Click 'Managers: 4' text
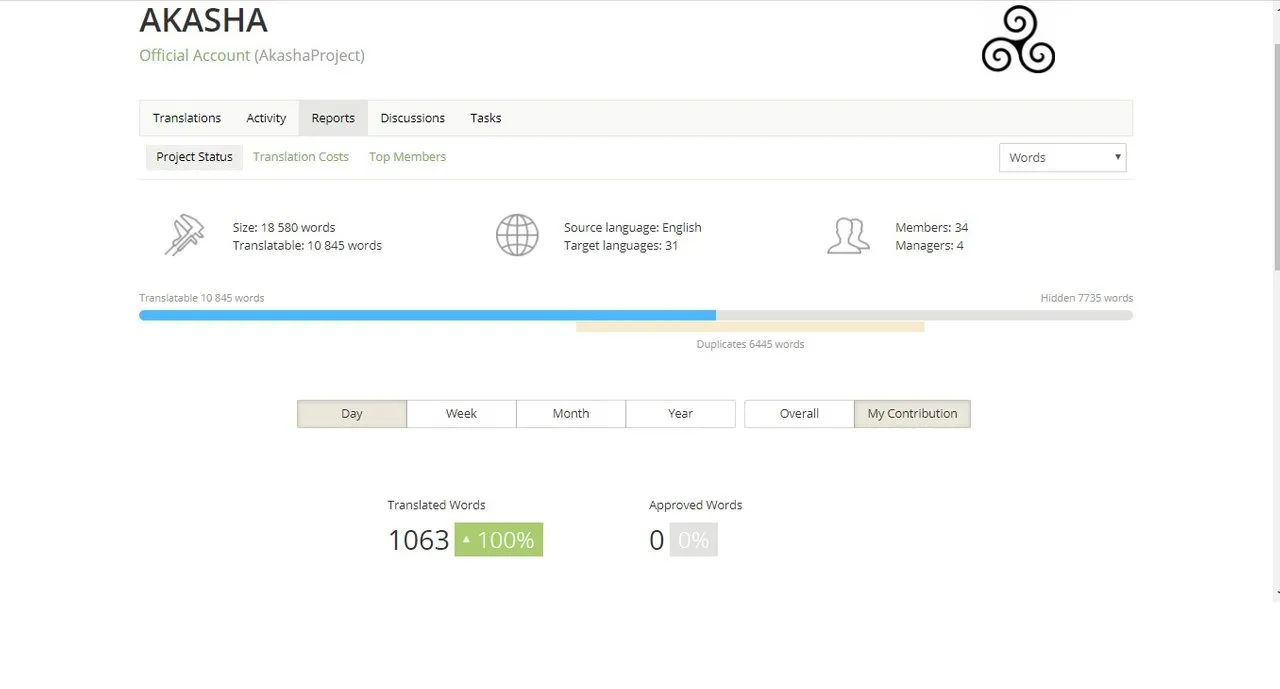The image size is (1280, 689). (930, 246)
